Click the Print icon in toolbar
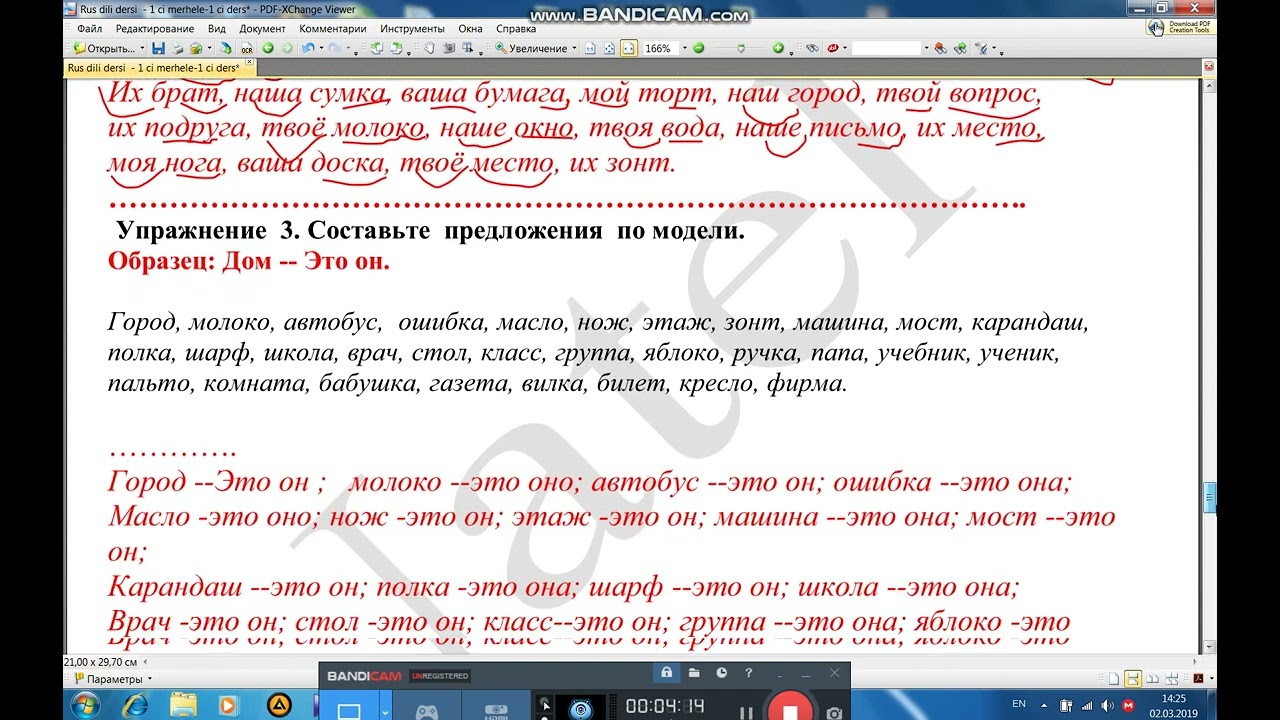Viewport: 1280px width, 720px height. (177, 48)
